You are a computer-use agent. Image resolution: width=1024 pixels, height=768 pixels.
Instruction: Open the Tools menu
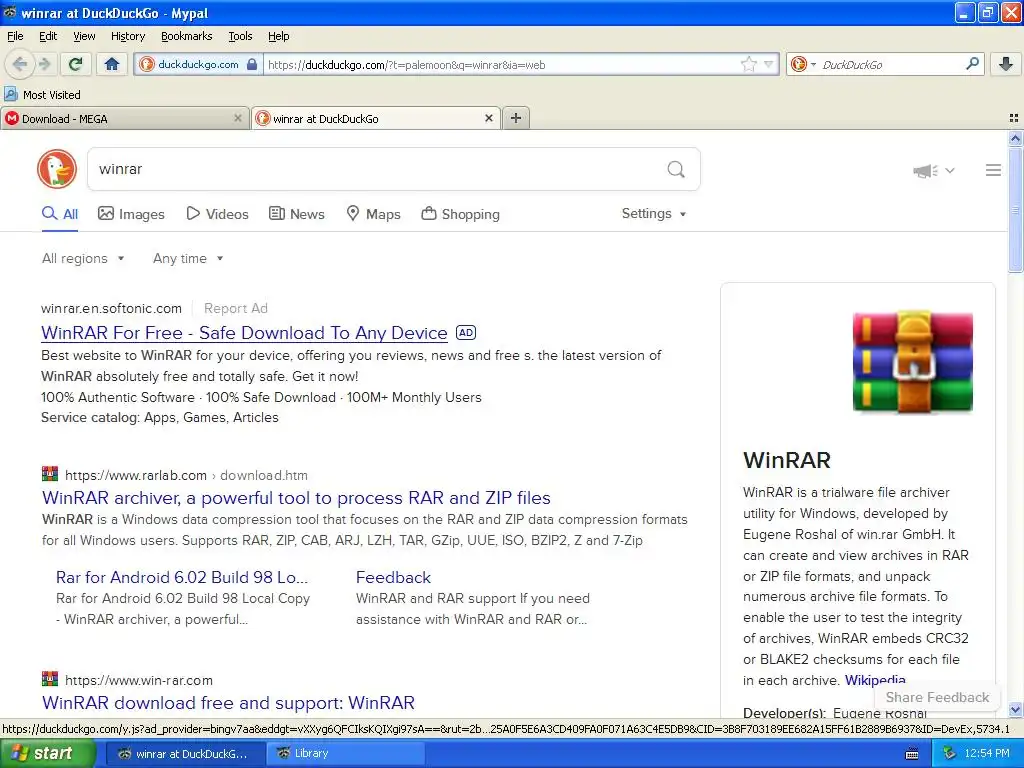coord(240,36)
